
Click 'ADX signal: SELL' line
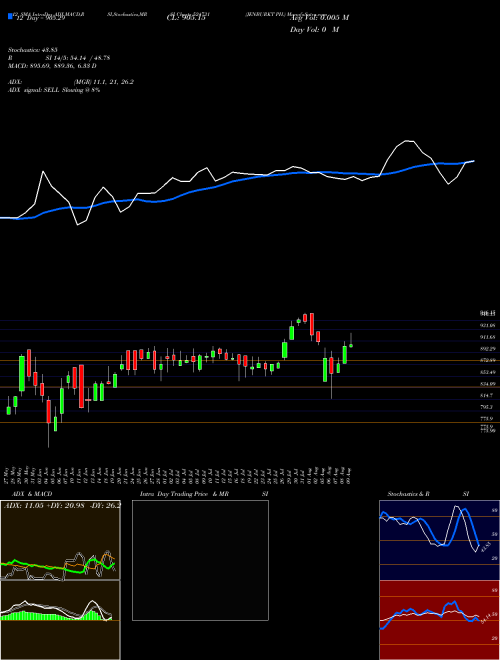(x=54, y=90)
